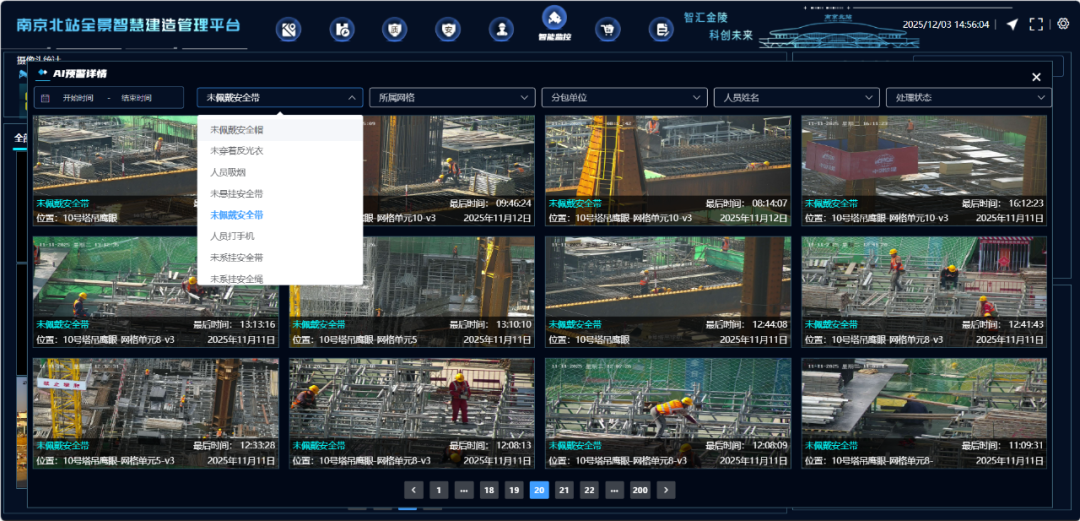Click the first map icon in navigation bar

tap(289, 30)
